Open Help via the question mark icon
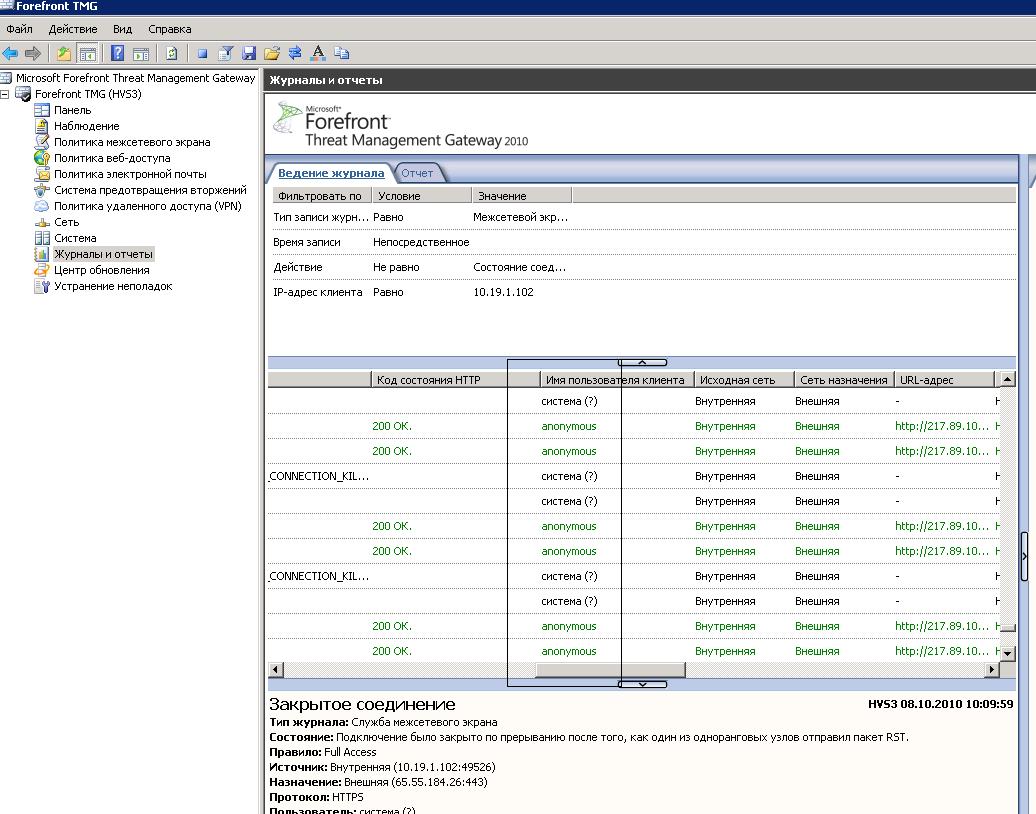The image size is (1036, 814). [118, 53]
